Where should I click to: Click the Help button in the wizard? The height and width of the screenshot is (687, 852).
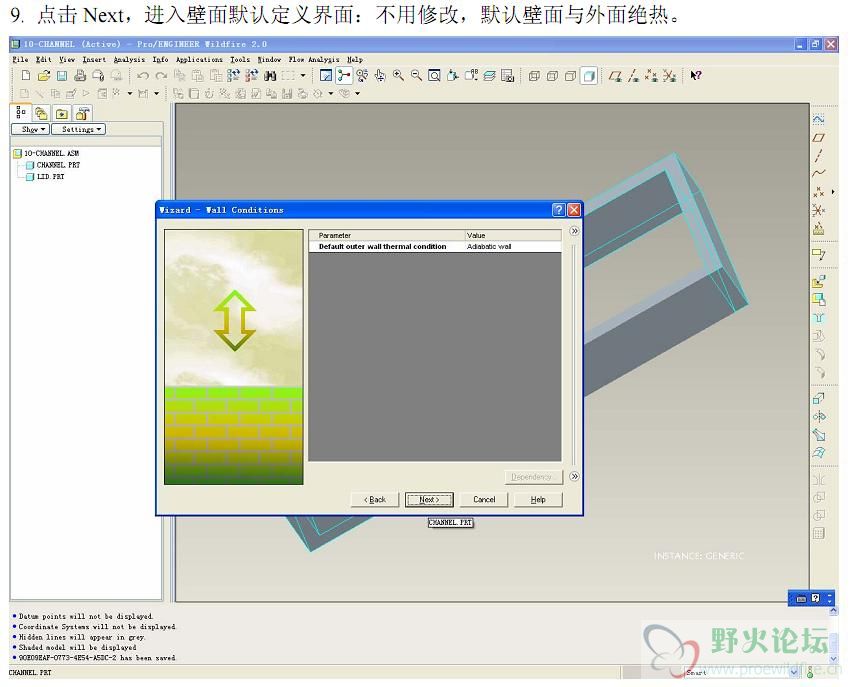click(538, 499)
